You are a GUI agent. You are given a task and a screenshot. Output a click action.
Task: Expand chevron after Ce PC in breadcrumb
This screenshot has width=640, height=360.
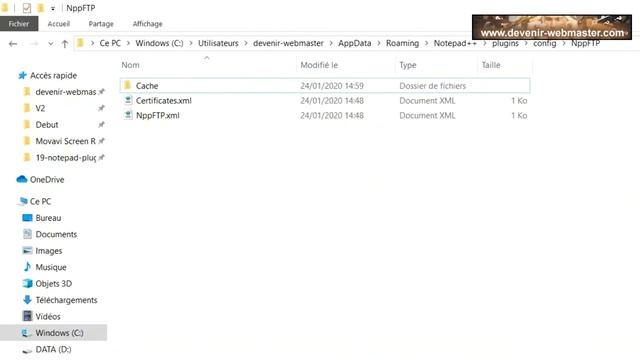[128, 43]
